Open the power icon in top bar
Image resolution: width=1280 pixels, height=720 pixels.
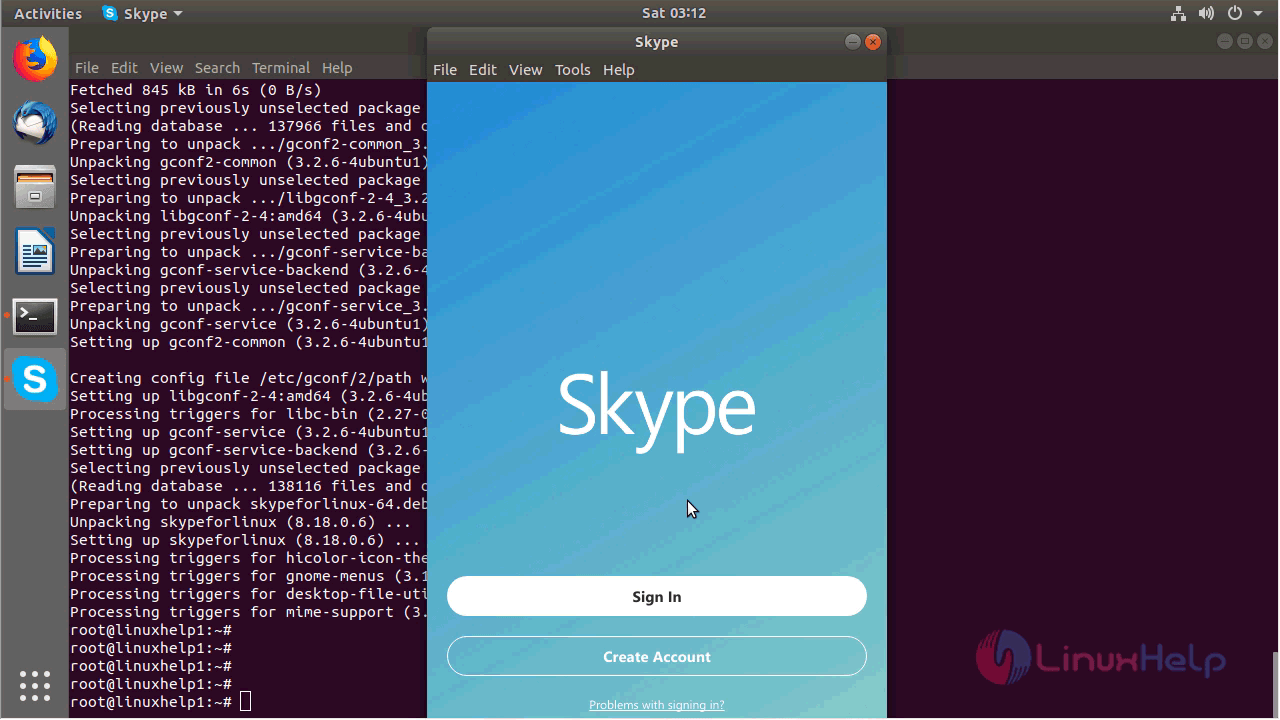[1235, 14]
